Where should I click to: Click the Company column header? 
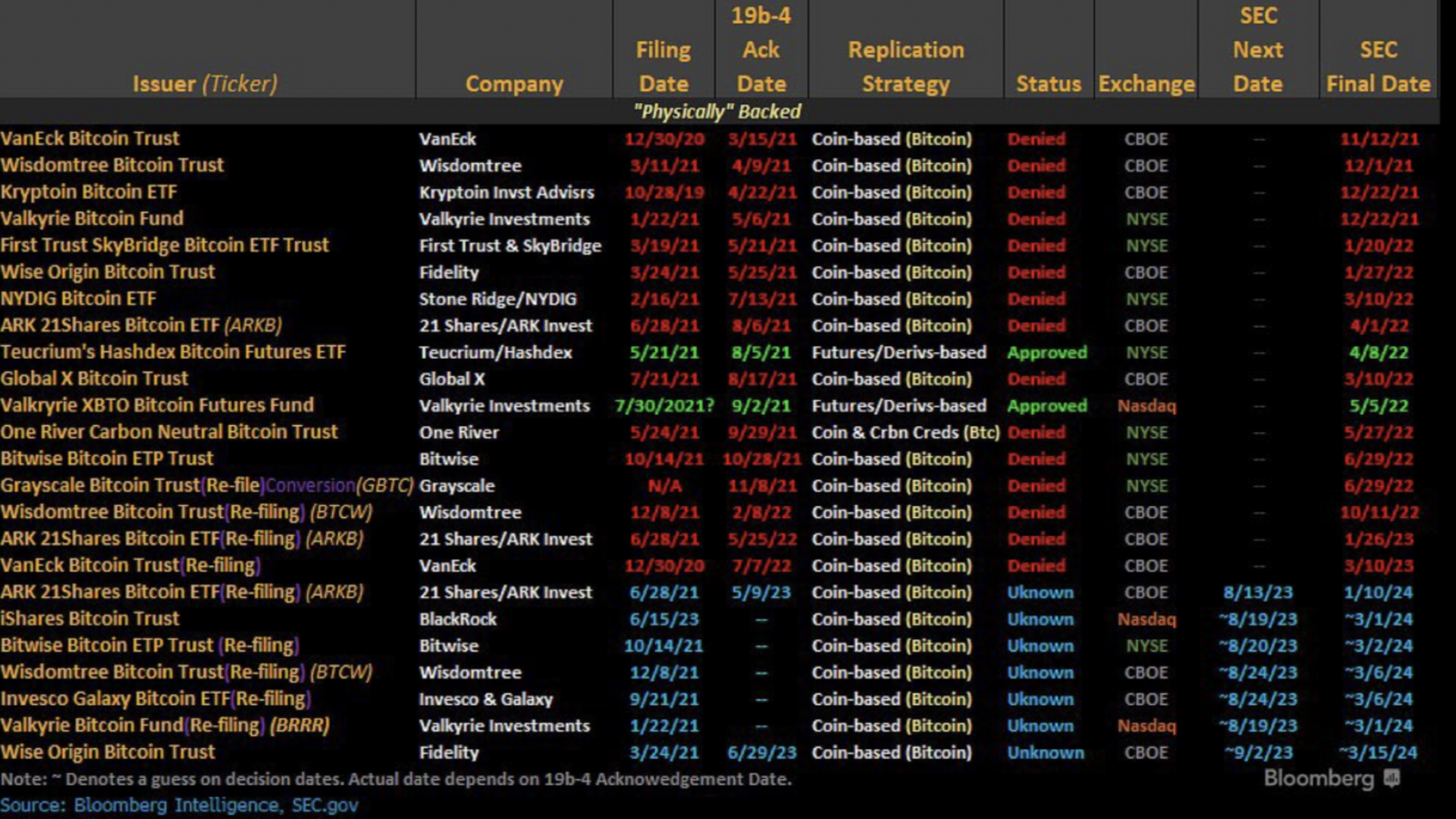click(x=514, y=84)
